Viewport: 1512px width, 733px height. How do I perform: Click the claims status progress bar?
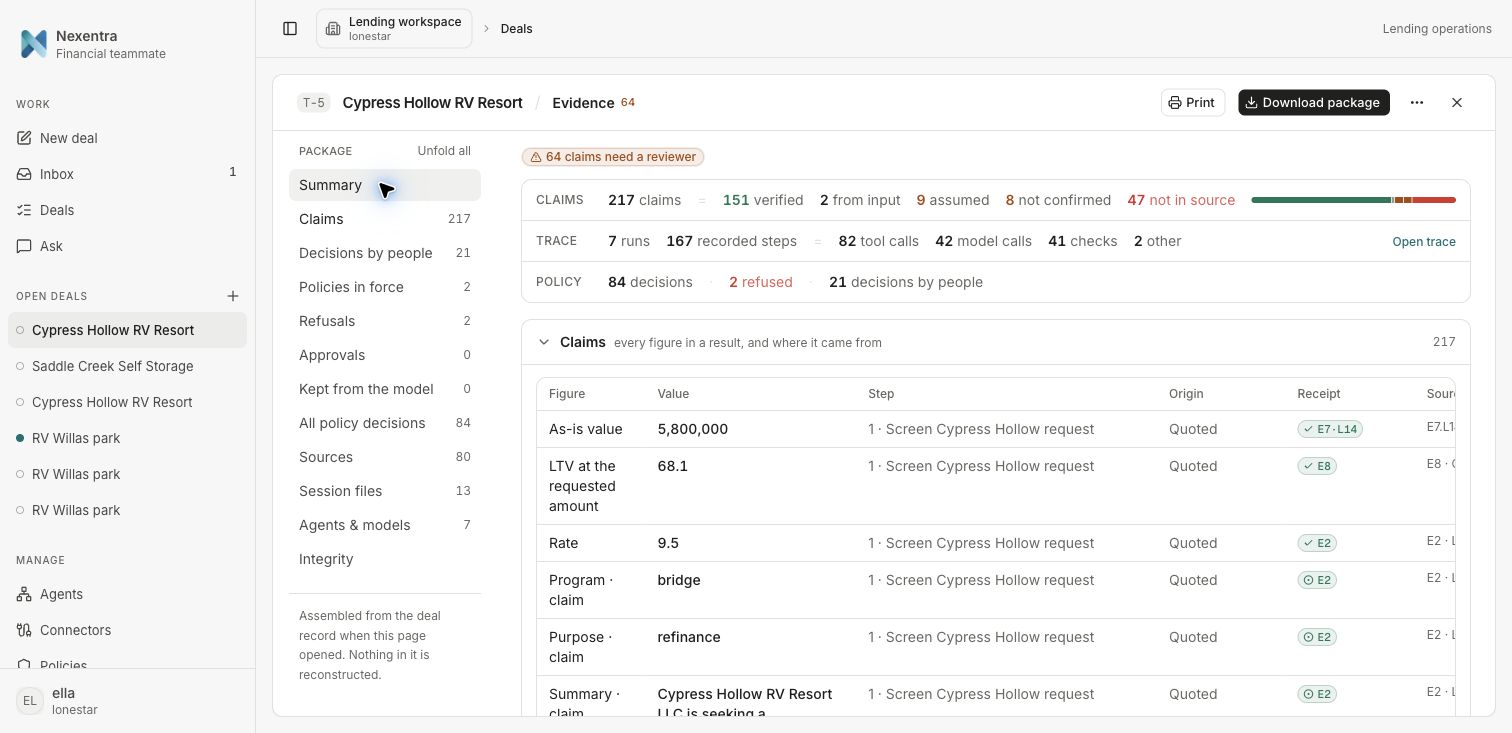[1353, 200]
